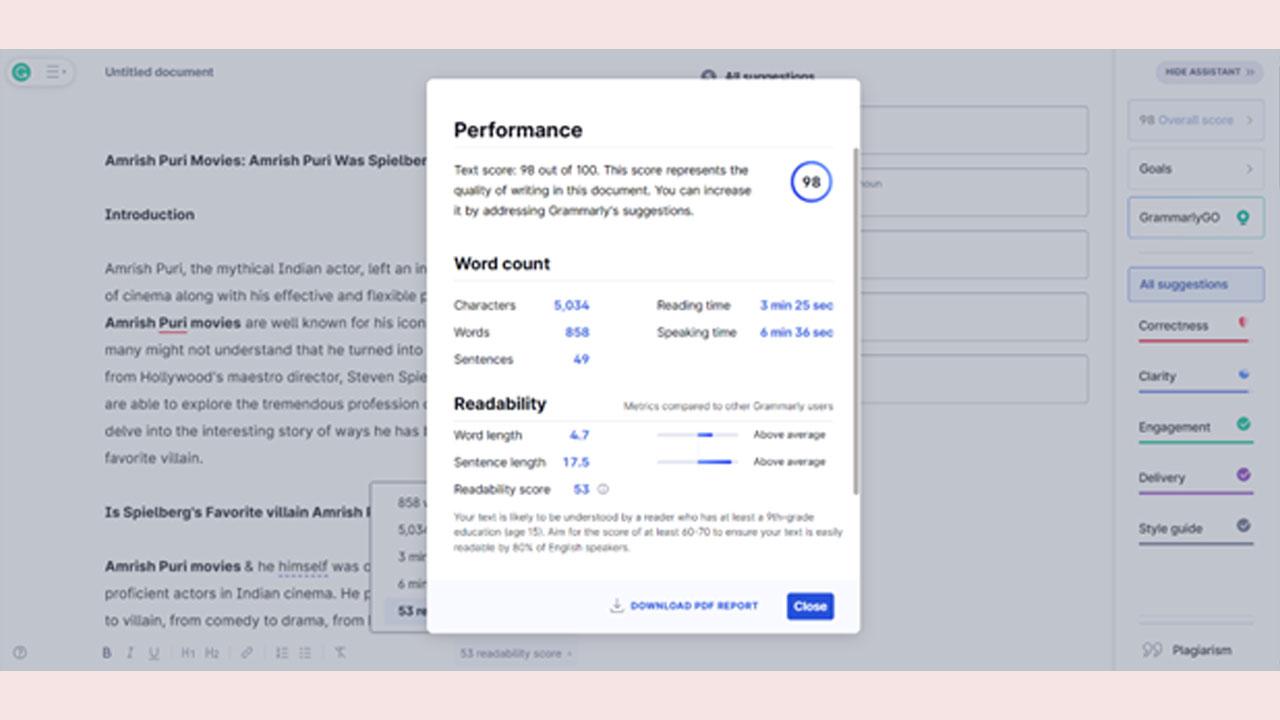The width and height of the screenshot is (1280, 720).
Task: Select '53 re...' item in popup list
Action: 407,611
